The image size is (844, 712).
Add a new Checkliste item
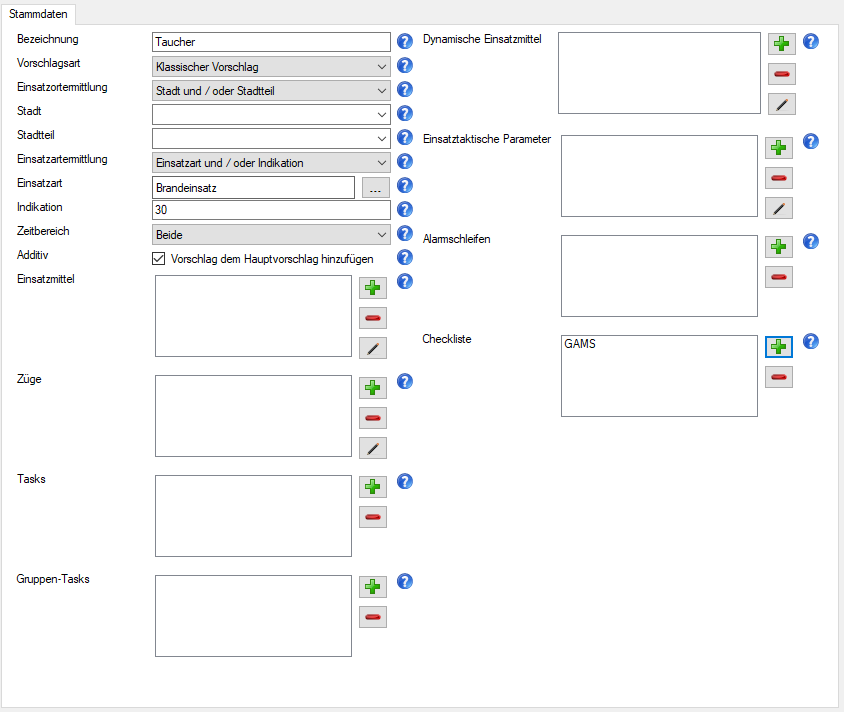[x=779, y=347]
